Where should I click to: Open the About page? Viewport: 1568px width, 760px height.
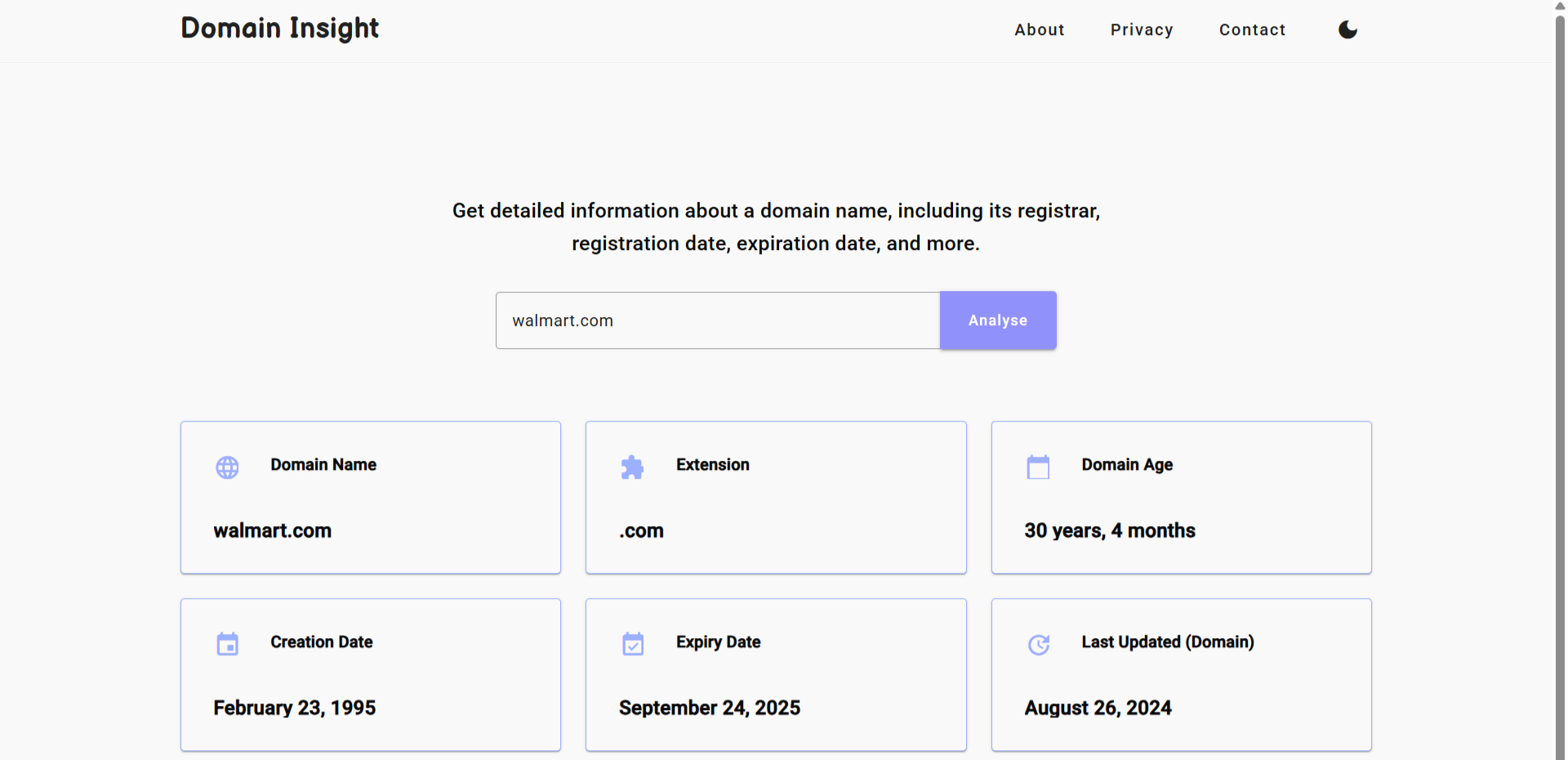click(x=1040, y=30)
